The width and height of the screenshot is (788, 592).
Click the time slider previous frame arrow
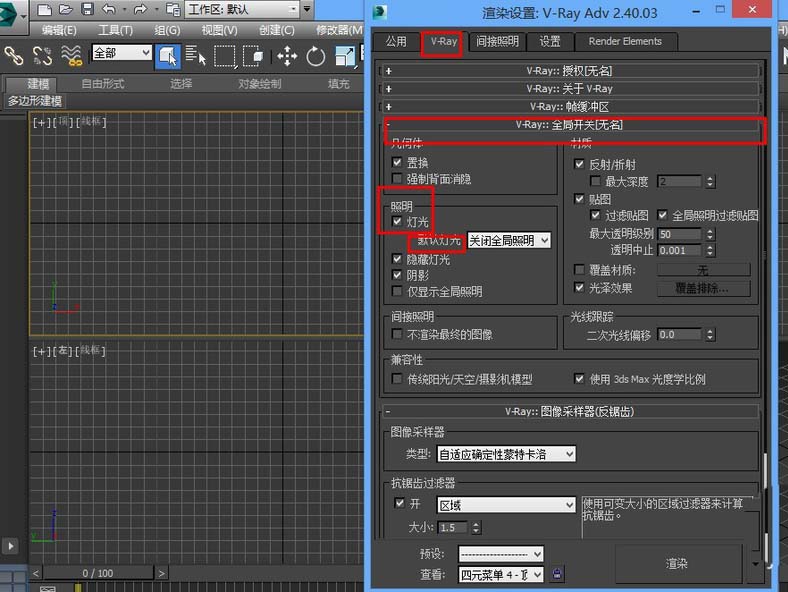[x=35, y=573]
